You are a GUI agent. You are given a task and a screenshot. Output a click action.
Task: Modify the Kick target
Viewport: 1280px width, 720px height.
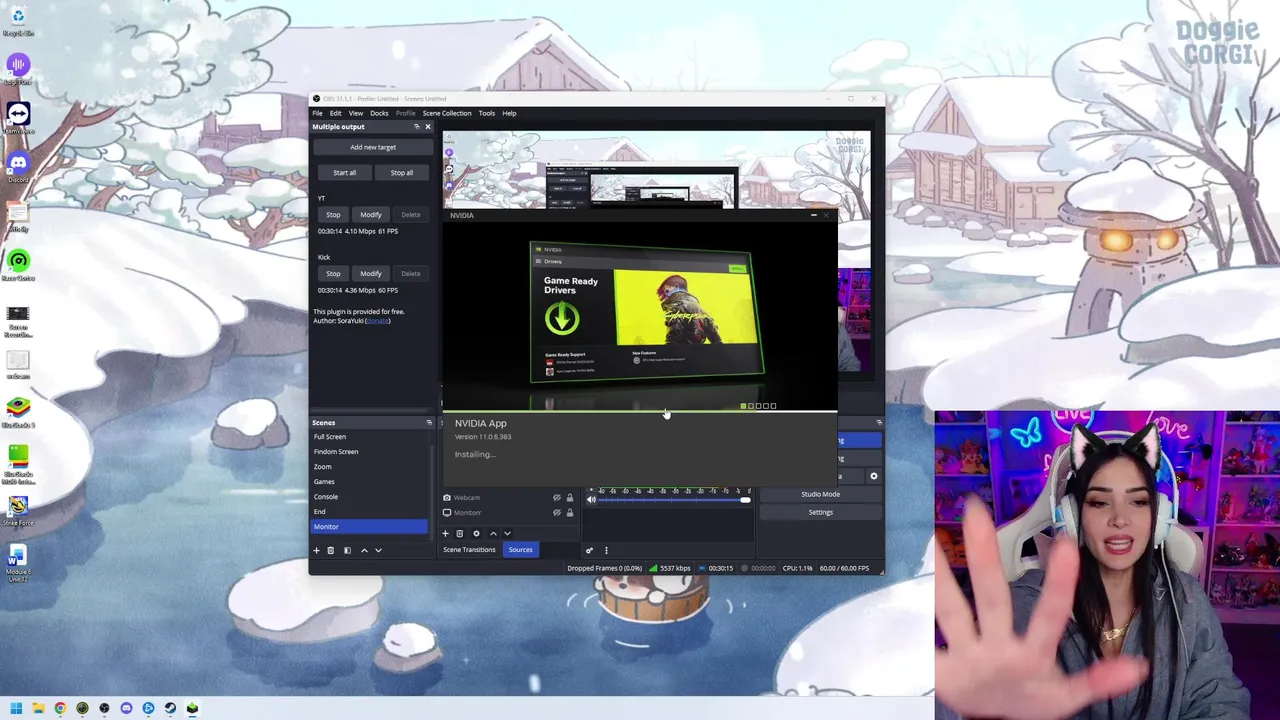tap(371, 274)
